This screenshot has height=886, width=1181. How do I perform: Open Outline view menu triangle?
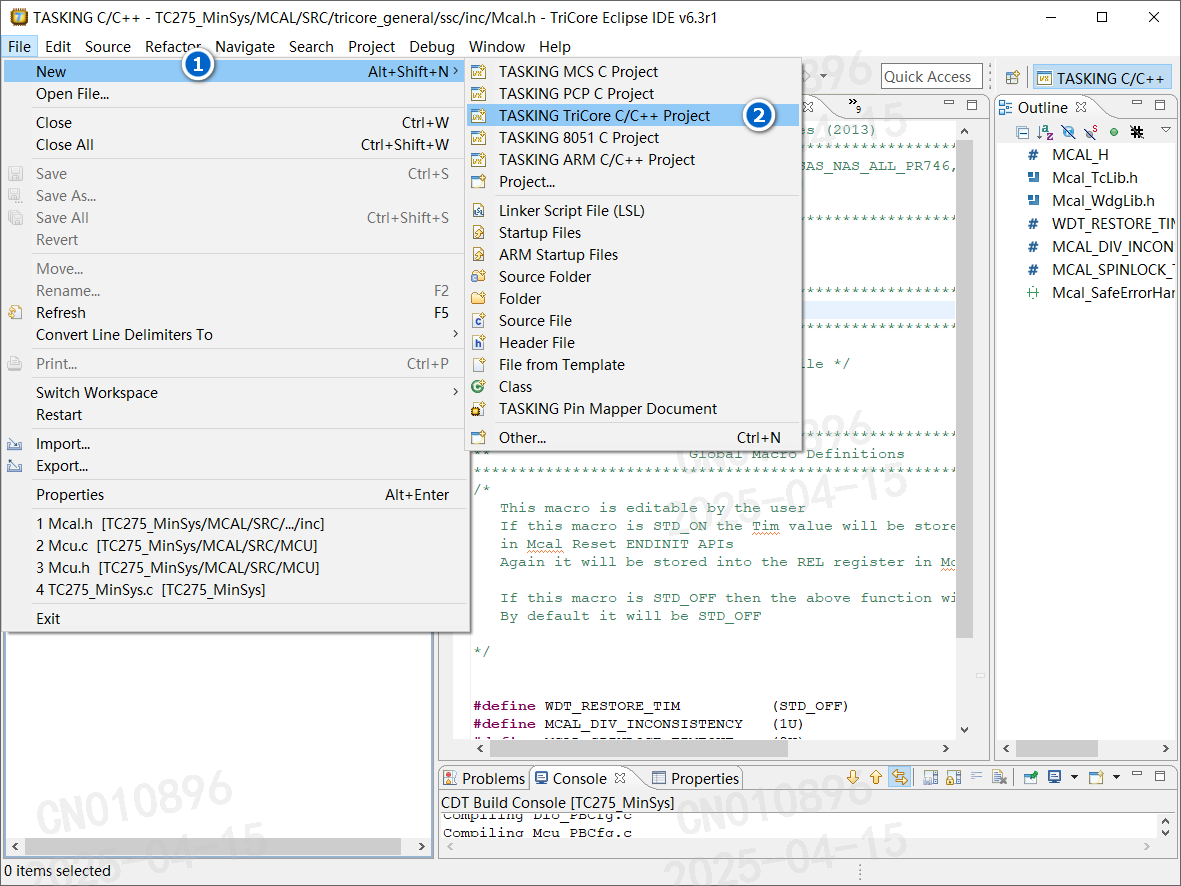[x=1165, y=130]
